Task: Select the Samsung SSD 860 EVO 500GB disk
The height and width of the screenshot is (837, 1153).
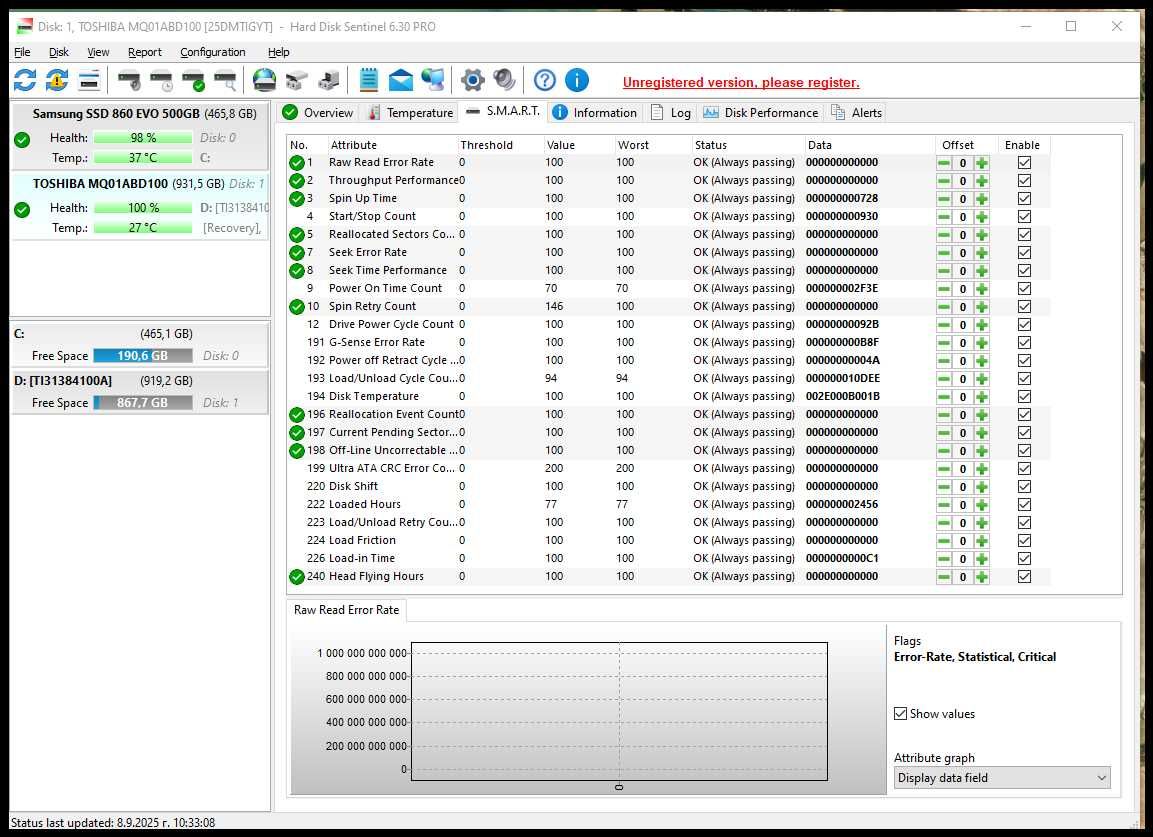Action: 140,136
